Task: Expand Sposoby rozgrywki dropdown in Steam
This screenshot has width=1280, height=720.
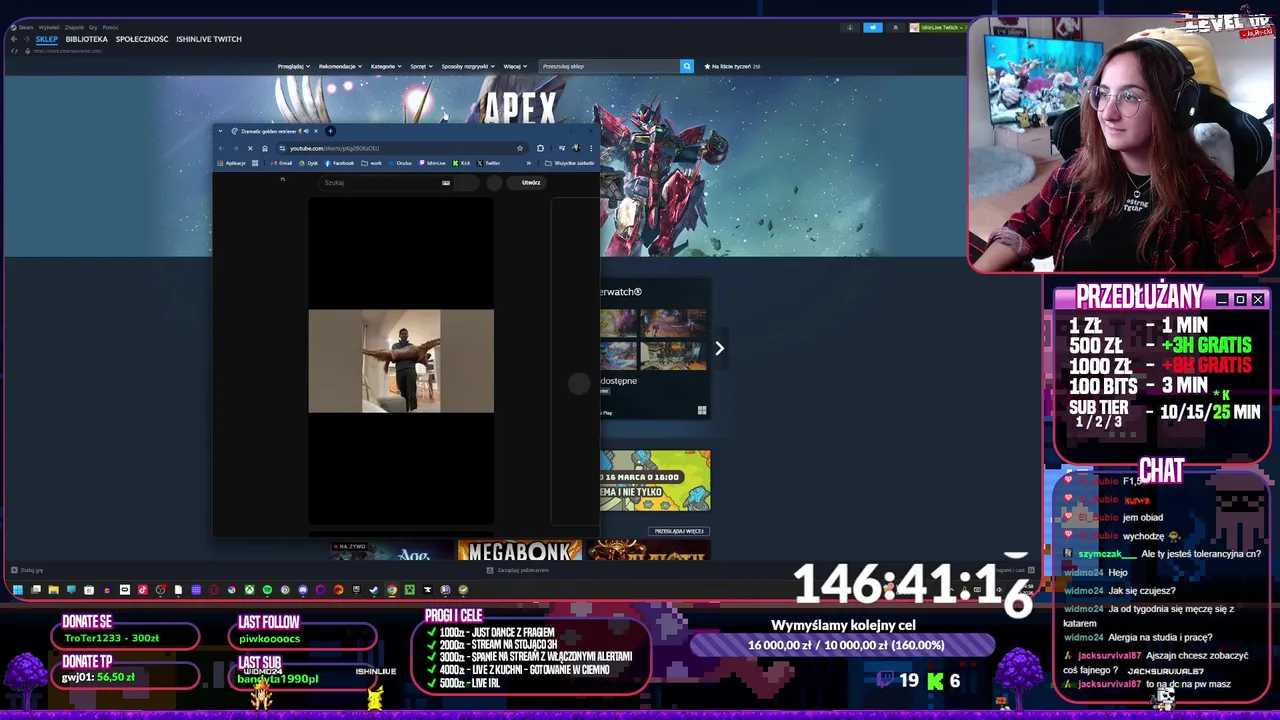Action: (468, 66)
